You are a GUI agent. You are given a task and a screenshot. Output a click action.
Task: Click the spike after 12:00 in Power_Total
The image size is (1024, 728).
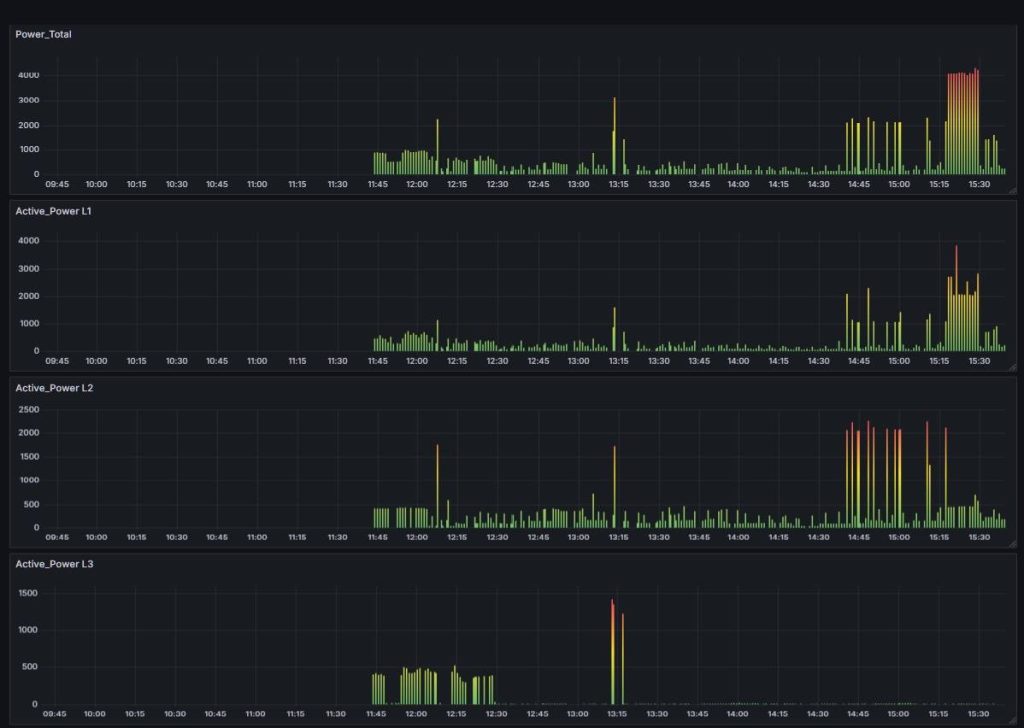point(437,146)
